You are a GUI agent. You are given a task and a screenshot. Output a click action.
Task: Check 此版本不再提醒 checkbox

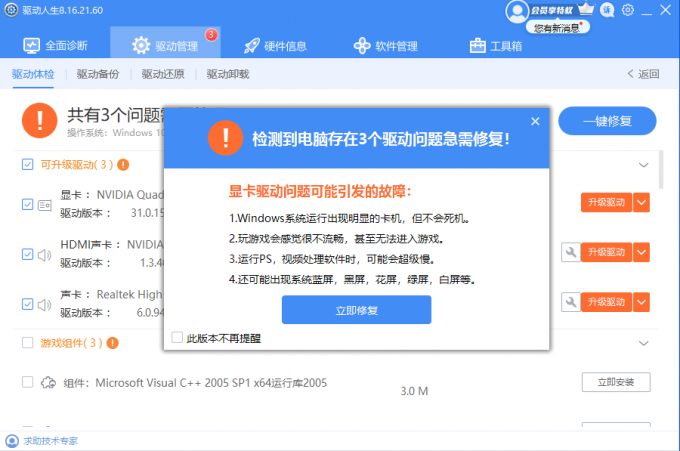(177, 337)
